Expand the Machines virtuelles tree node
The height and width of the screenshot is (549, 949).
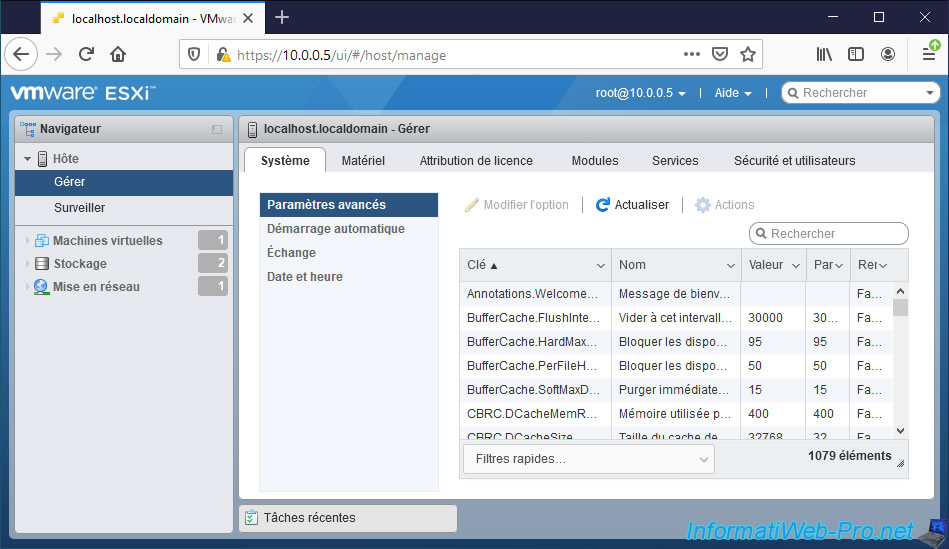click(27, 241)
